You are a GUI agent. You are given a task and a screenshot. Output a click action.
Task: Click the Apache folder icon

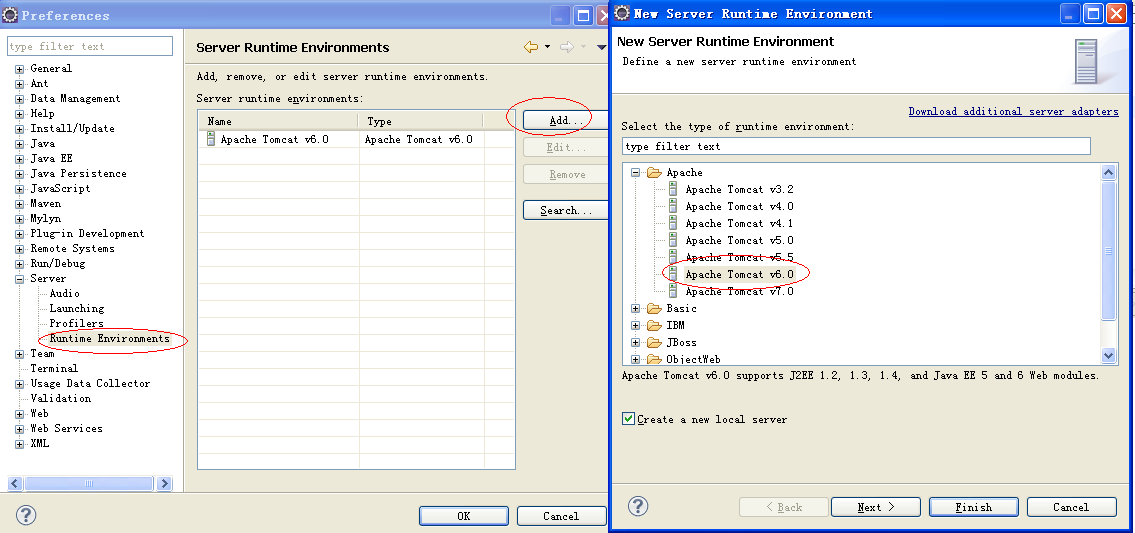pyautogui.click(x=654, y=172)
